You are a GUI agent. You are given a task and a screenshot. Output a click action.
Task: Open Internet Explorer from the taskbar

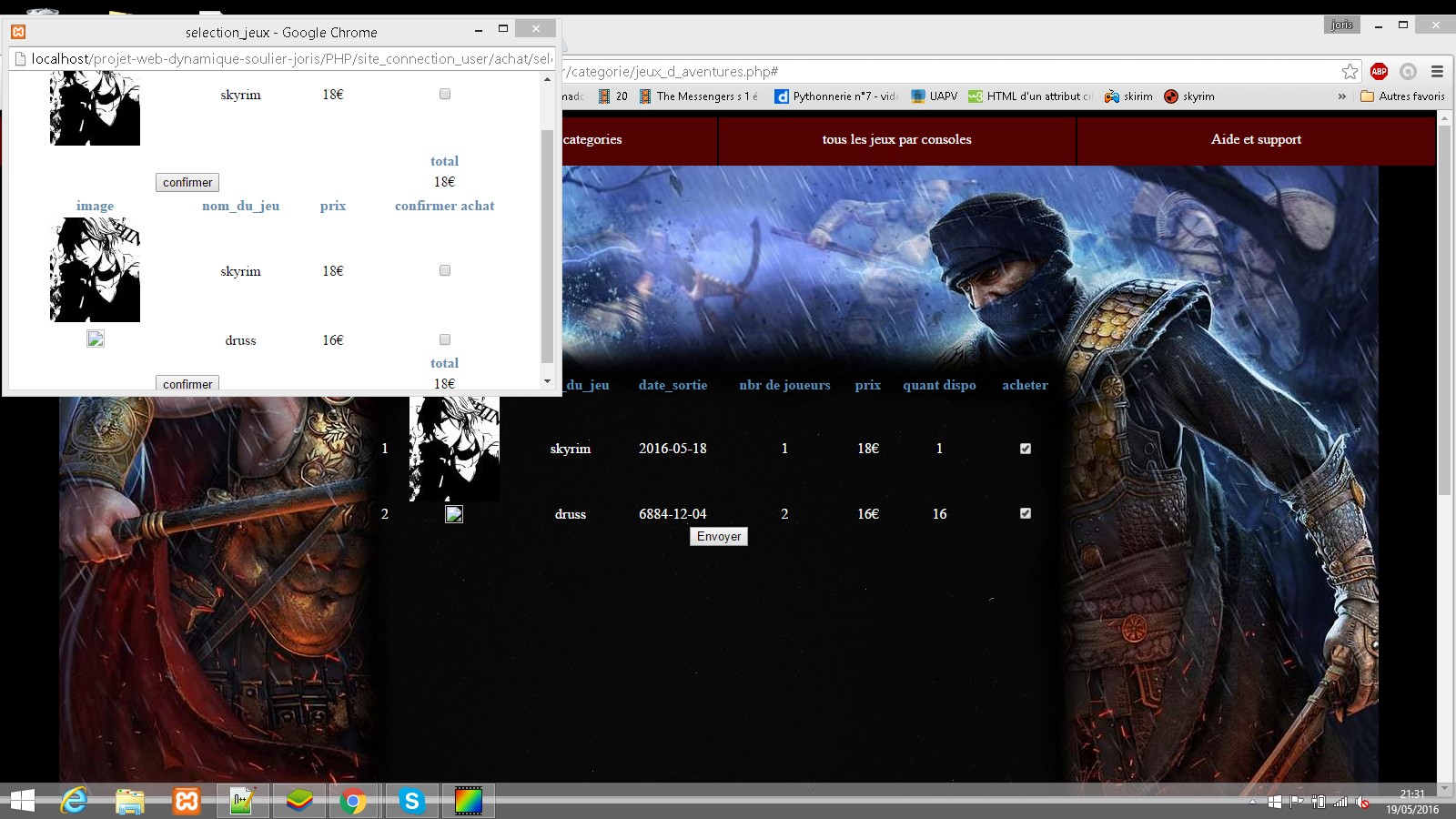click(x=74, y=801)
